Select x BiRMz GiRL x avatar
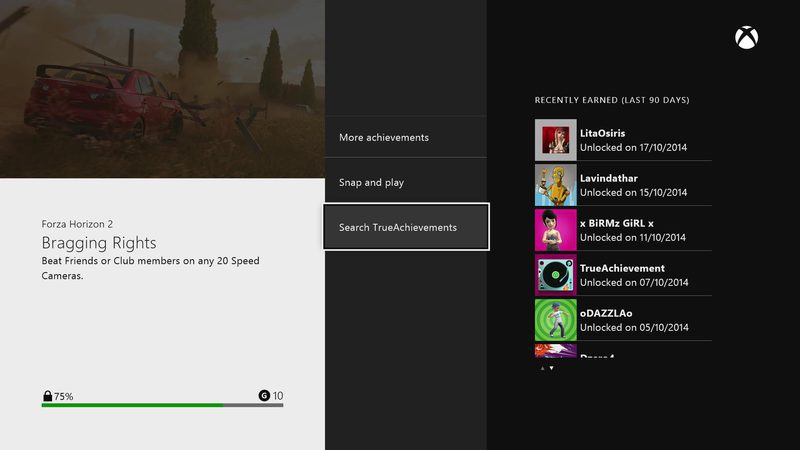This screenshot has height=450, width=800. (x=556, y=230)
